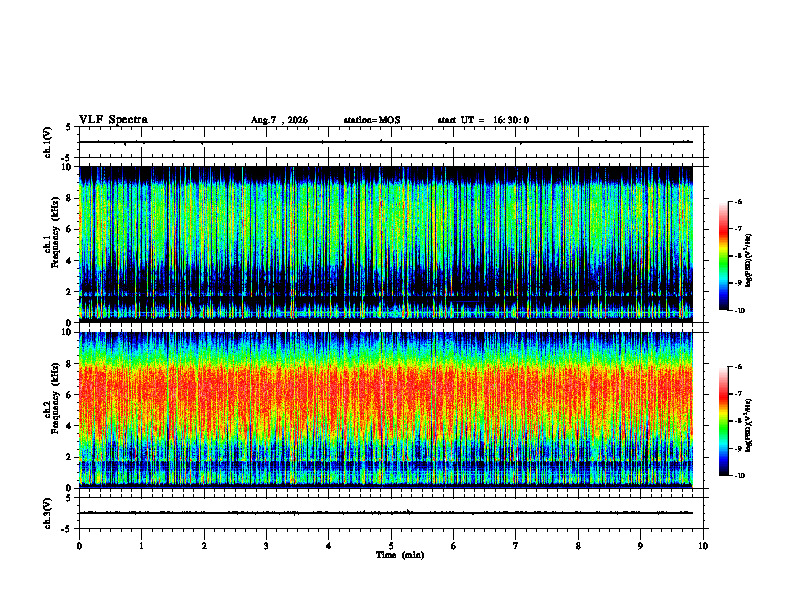Click time axis tick label "6"
This screenshot has height=612, width=792.
(454, 546)
